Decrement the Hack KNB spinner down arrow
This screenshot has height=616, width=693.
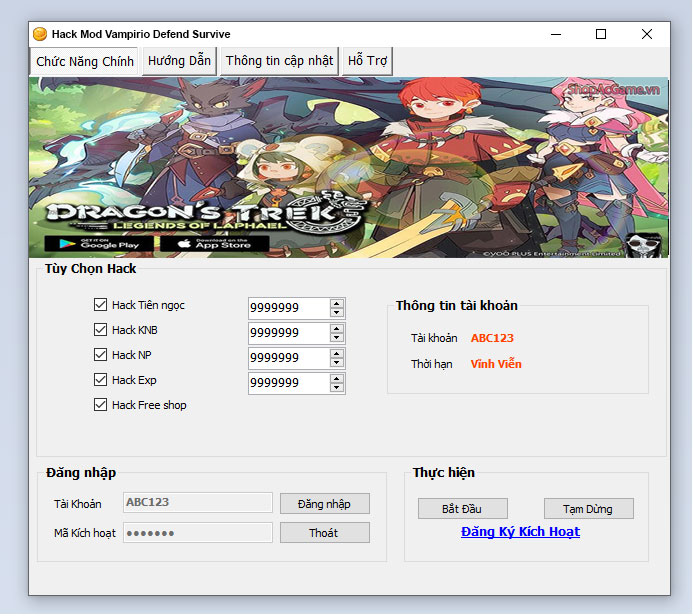[337, 338]
